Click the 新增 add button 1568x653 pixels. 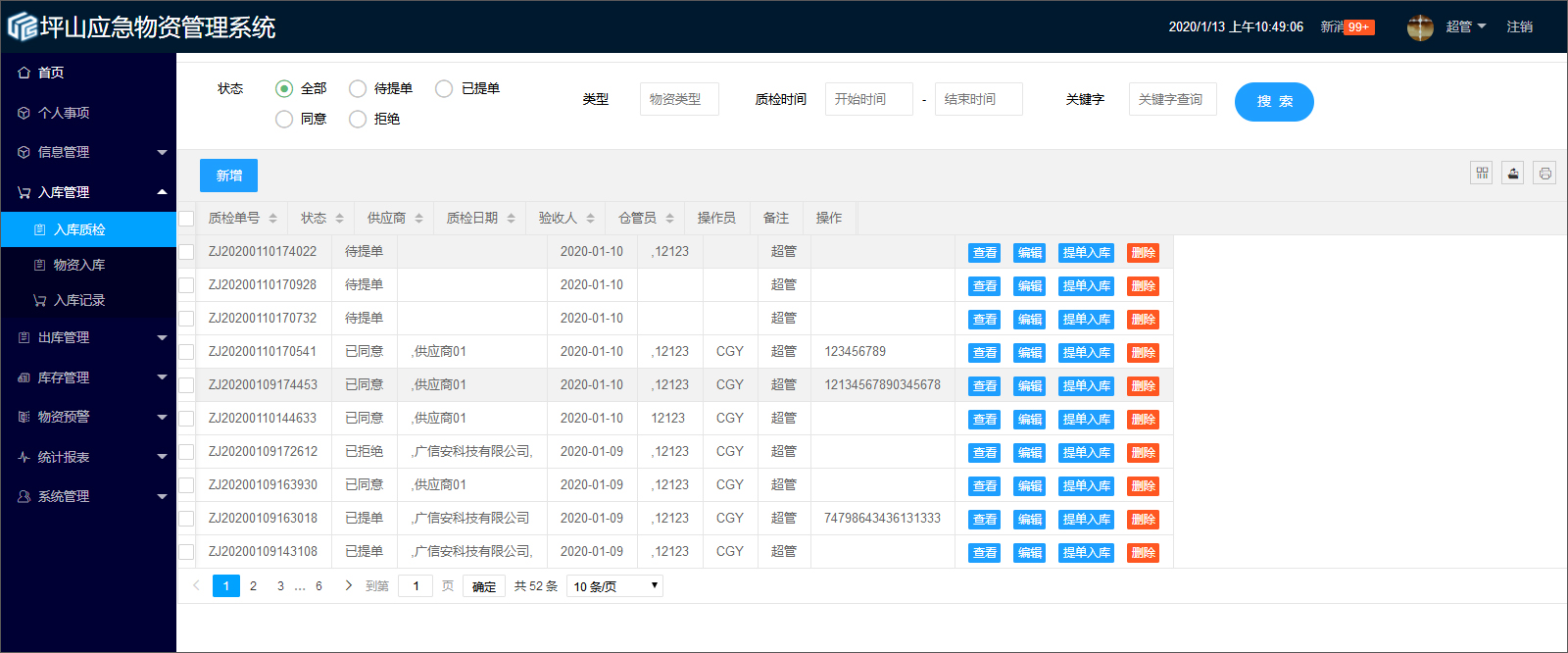[x=228, y=176]
